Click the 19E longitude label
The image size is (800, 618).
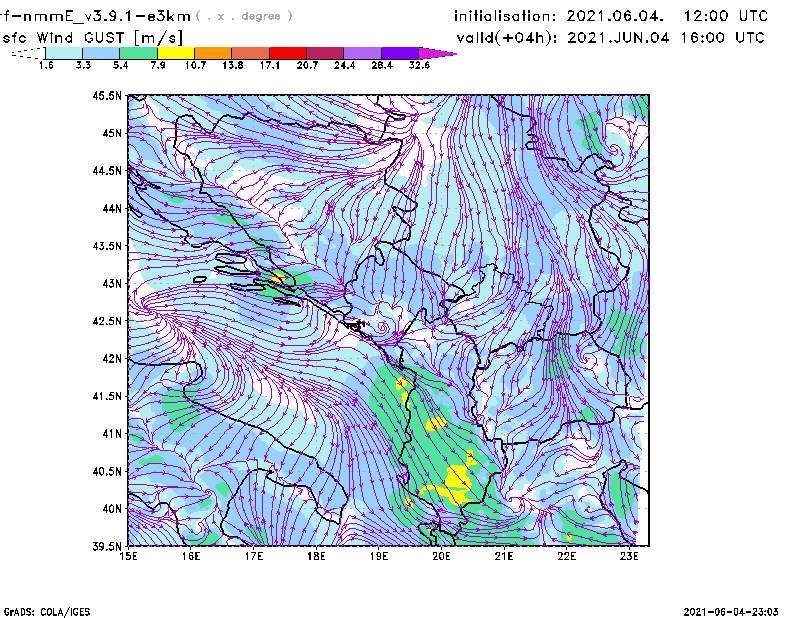(379, 556)
